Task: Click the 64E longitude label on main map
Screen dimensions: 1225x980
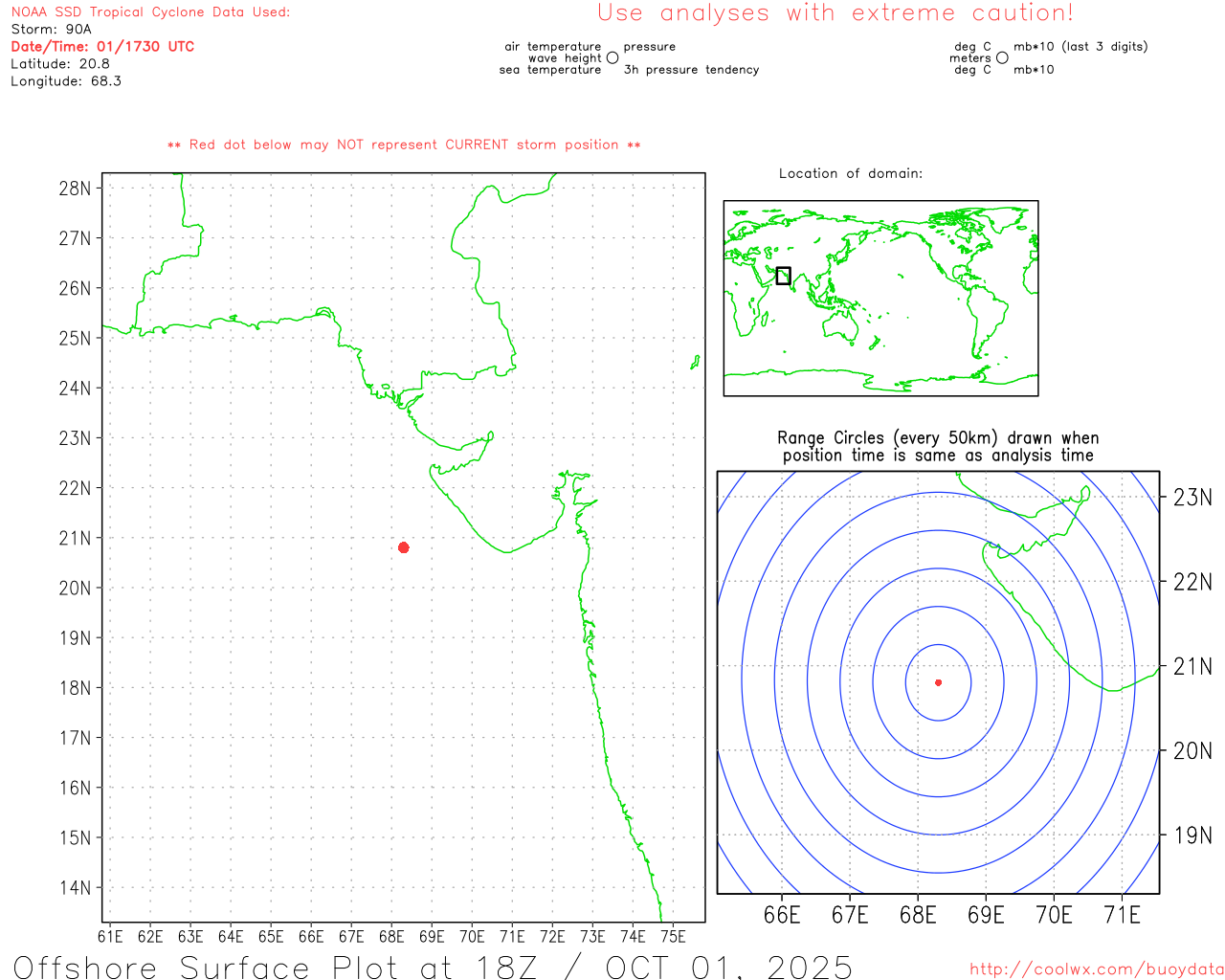Action: point(231,937)
